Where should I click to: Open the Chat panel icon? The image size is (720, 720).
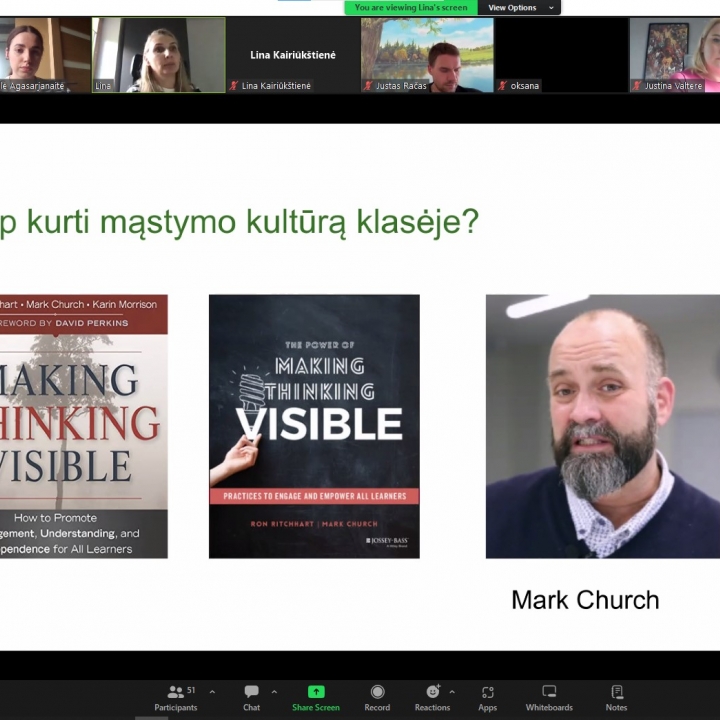(x=251, y=692)
